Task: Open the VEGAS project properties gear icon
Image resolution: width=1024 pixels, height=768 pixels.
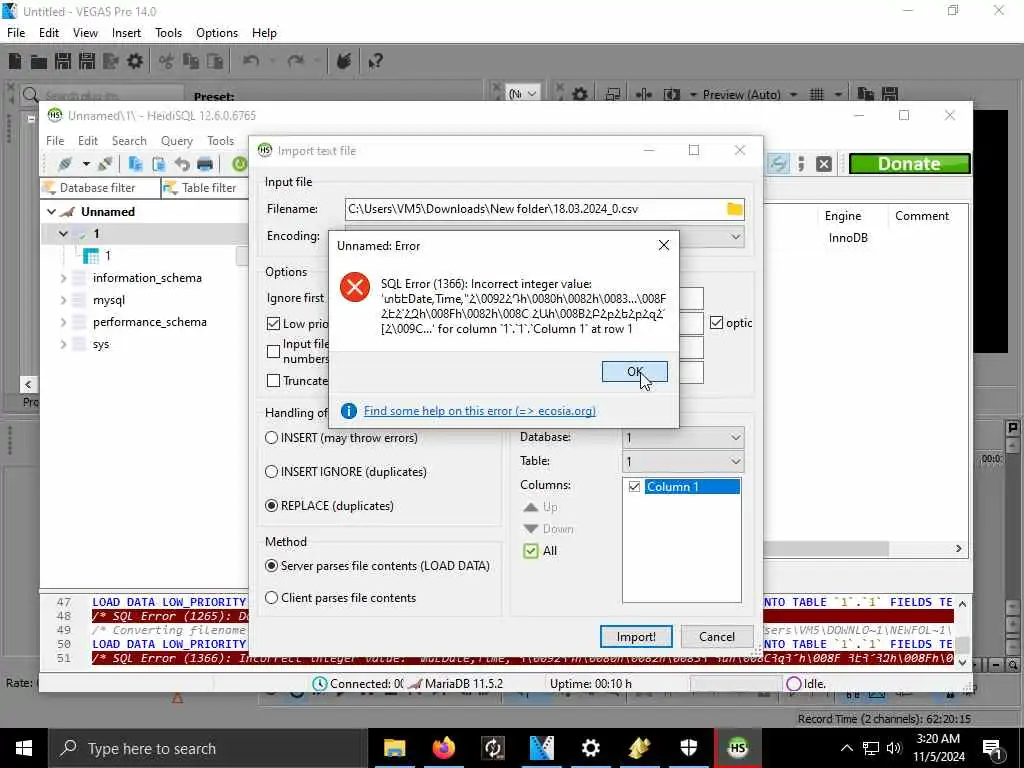Action: pos(135,61)
